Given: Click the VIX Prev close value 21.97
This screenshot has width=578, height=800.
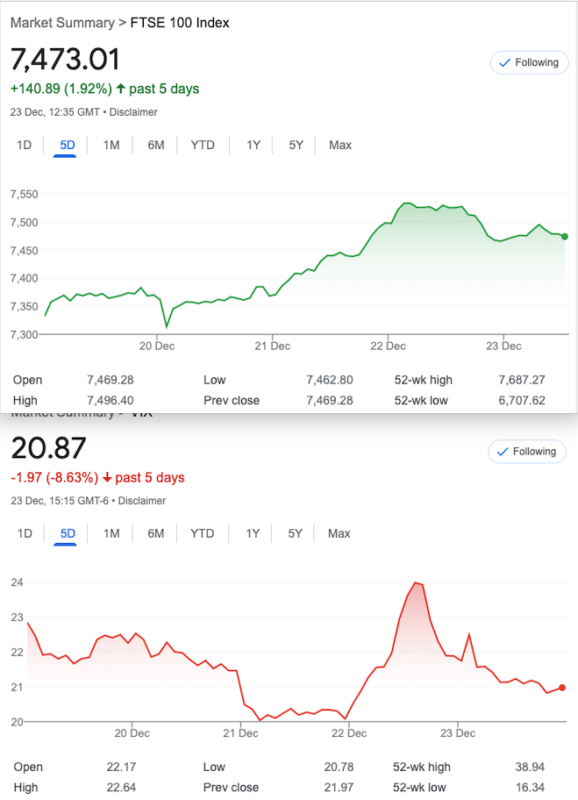Looking at the screenshot, I should click(x=339, y=787).
